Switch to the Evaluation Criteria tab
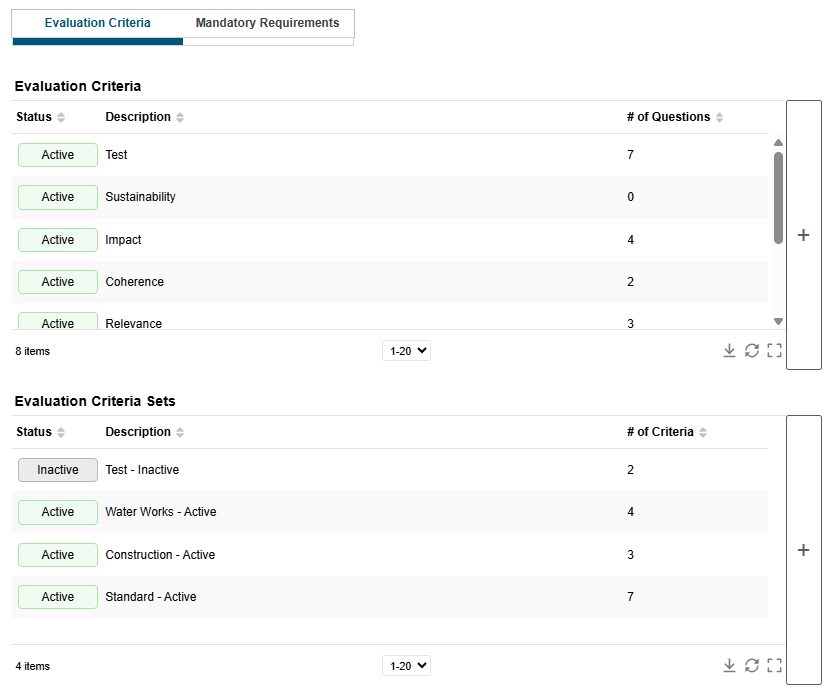 click(x=98, y=23)
